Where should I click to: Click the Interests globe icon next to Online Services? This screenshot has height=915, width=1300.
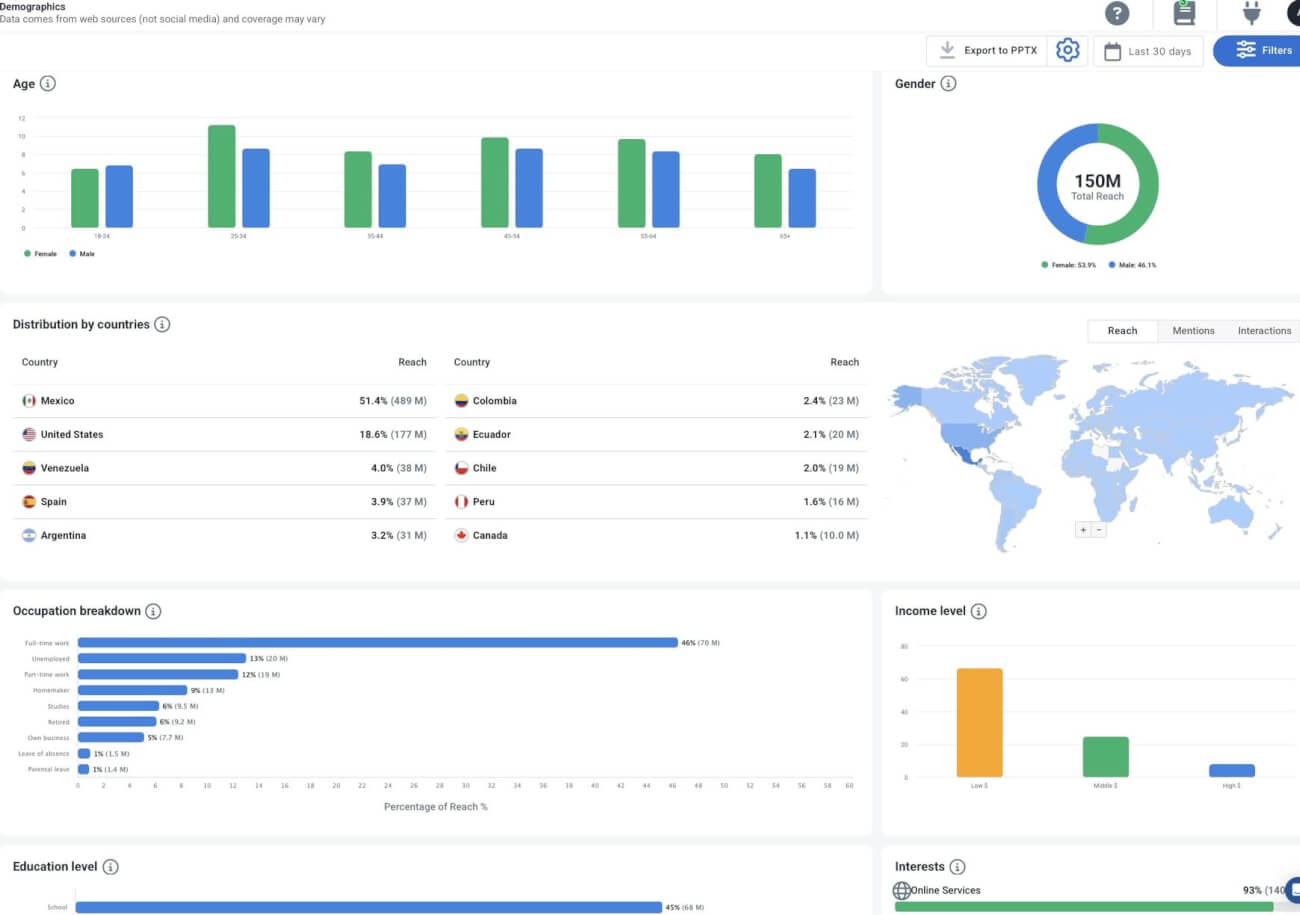click(902, 890)
